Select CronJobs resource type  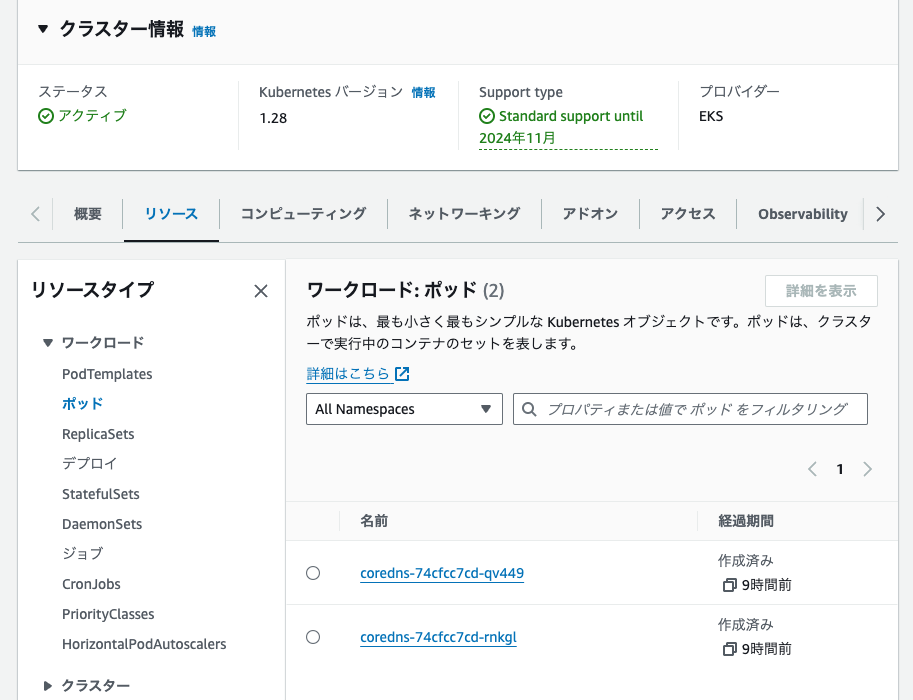[x=91, y=584]
